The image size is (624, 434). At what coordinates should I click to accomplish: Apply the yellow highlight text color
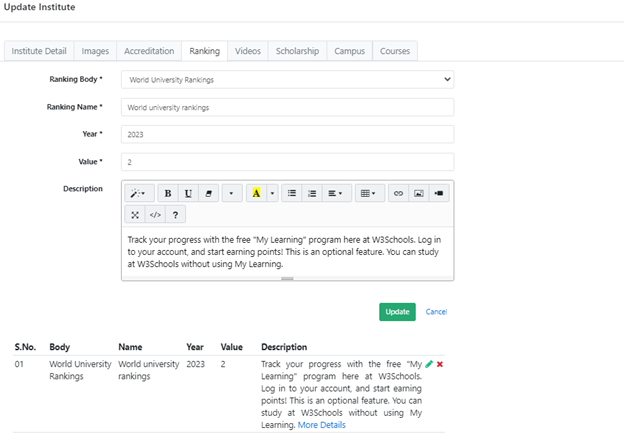coord(257,193)
